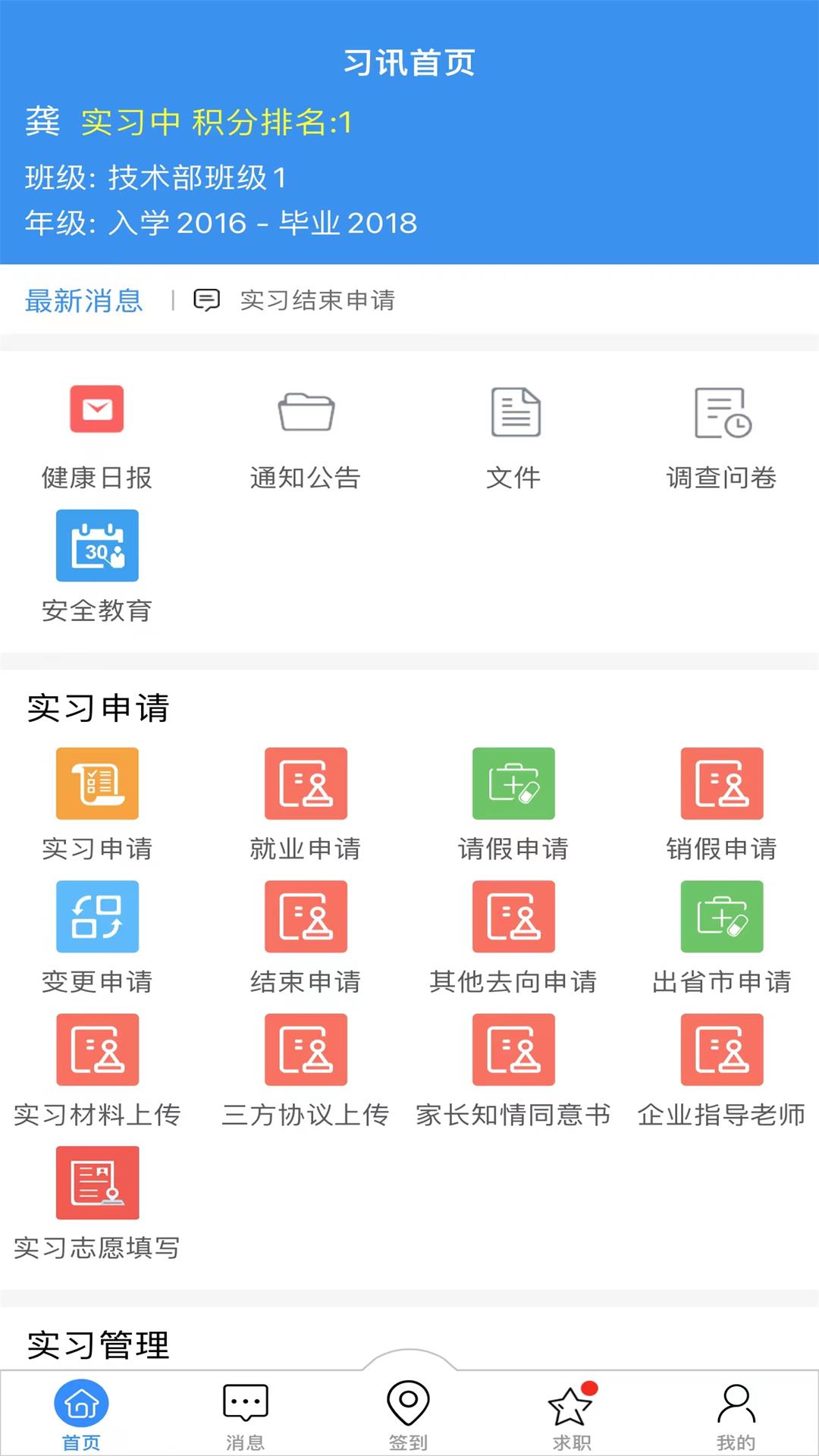The height and width of the screenshot is (1456, 819).
Task: Tap the orange 实习申请 icon
Action: coord(97,783)
